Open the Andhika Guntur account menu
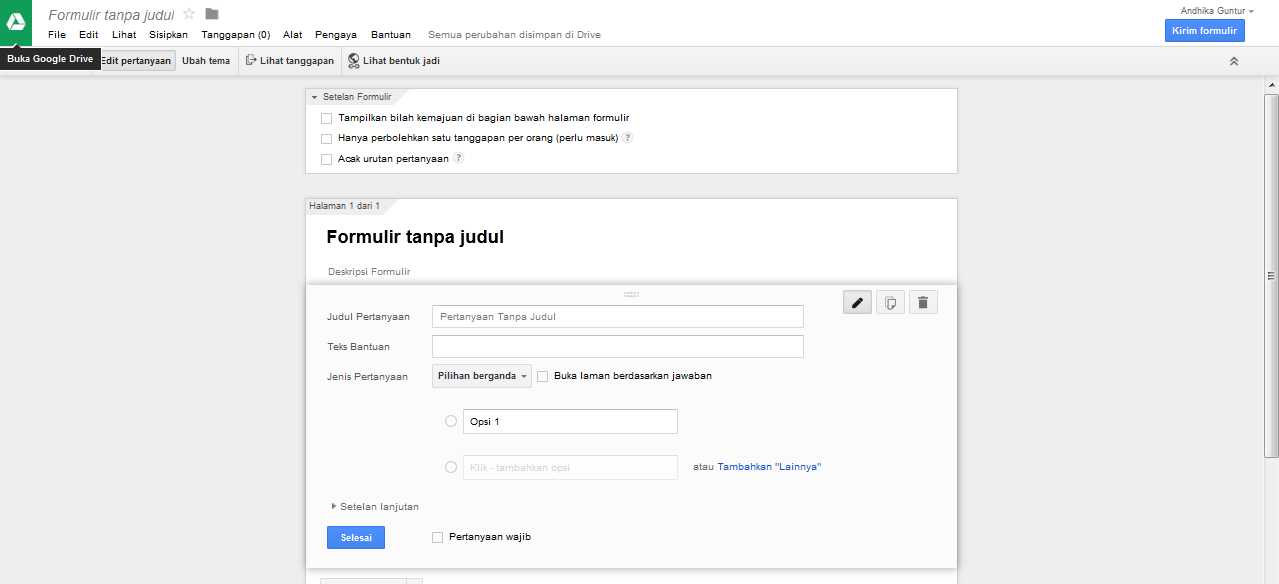The width and height of the screenshot is (1279, 584). [x=1215, y=10]
